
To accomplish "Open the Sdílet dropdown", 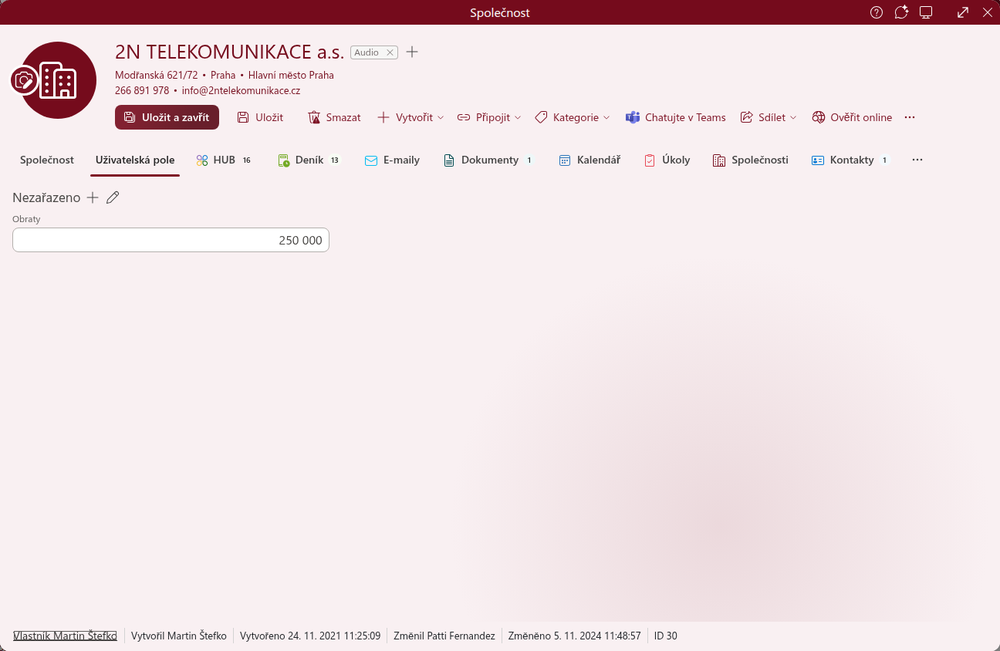I will [768, 117].
